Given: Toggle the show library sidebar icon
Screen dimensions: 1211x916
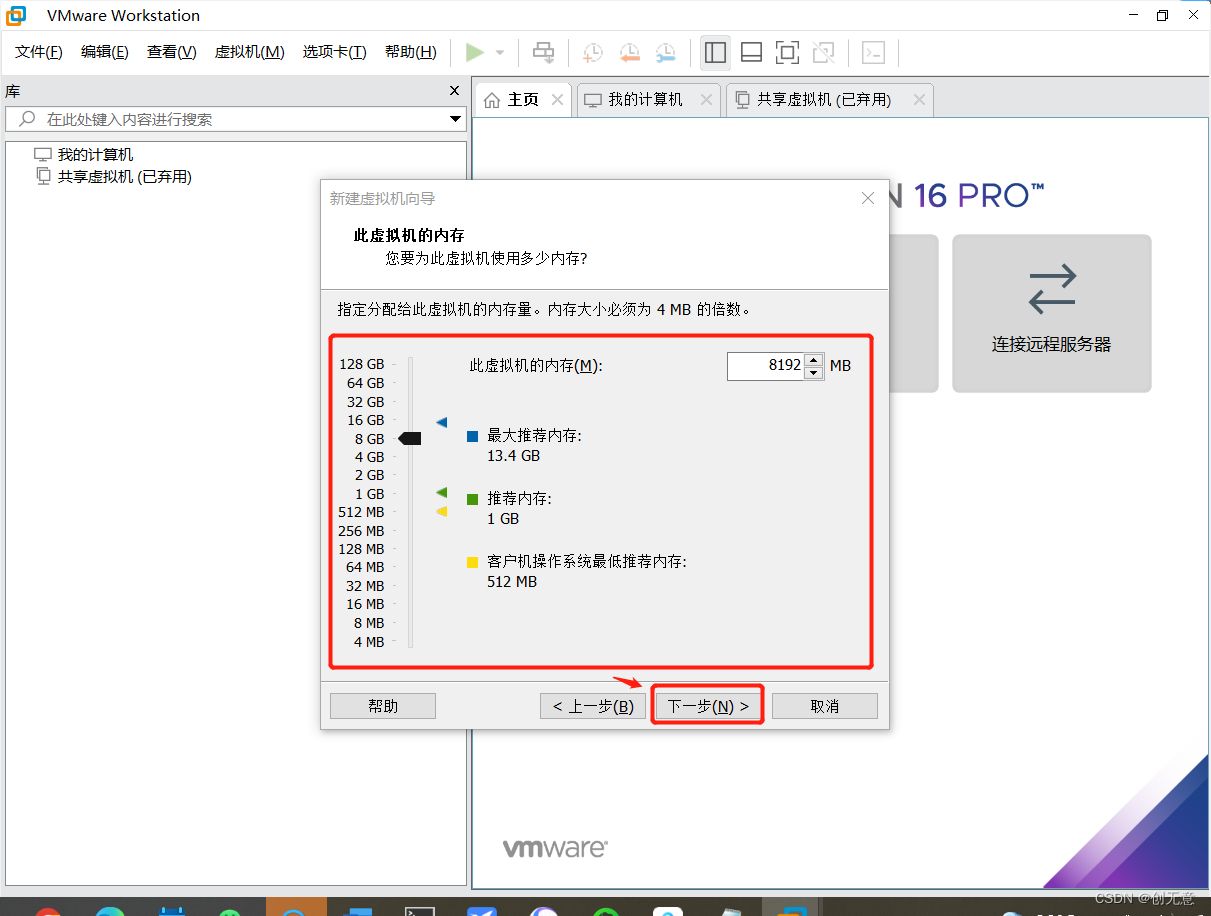Looking at the screenshot, I should 715,52.
